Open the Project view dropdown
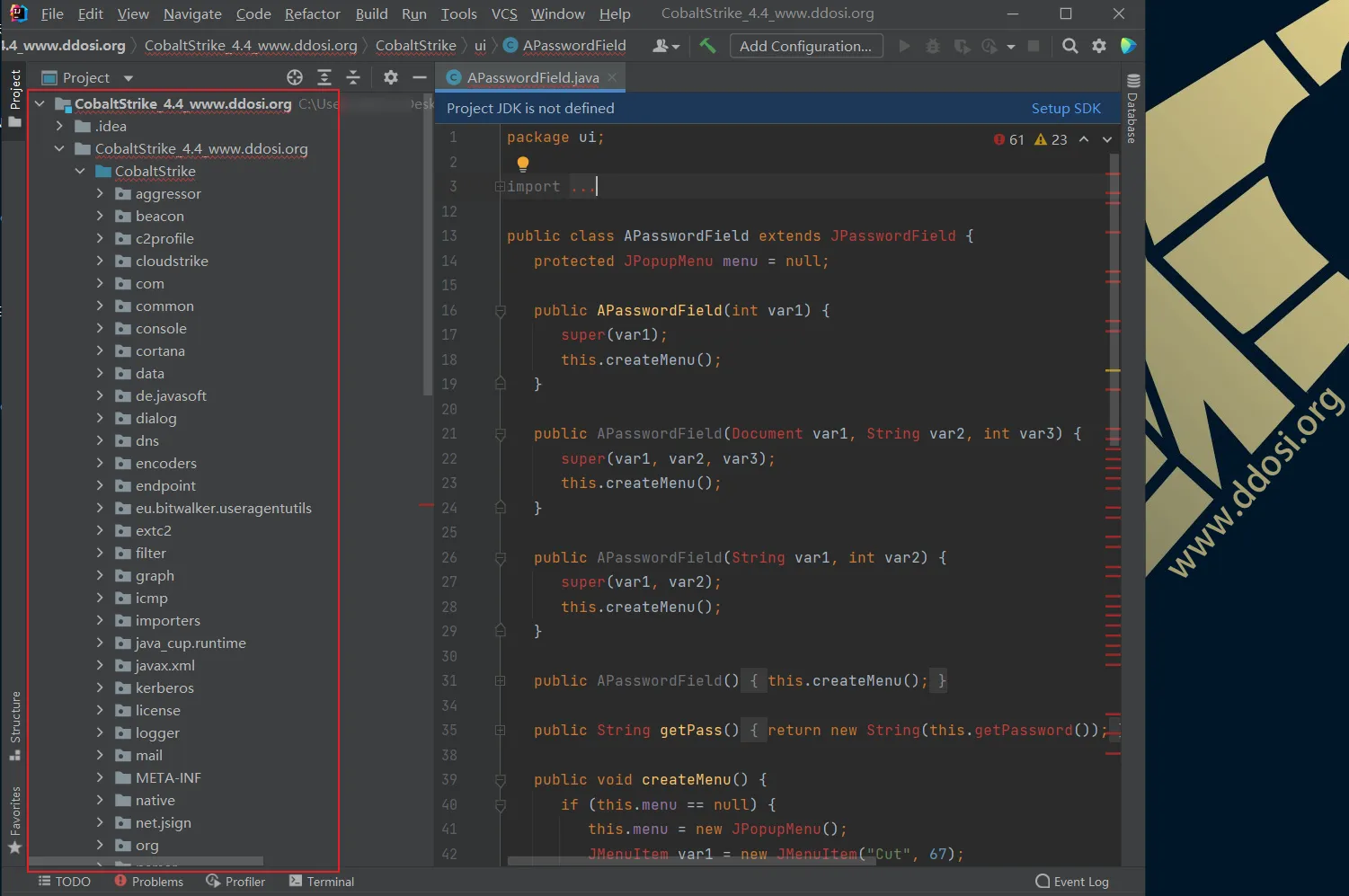1349x896 pixels. point(128,78)
